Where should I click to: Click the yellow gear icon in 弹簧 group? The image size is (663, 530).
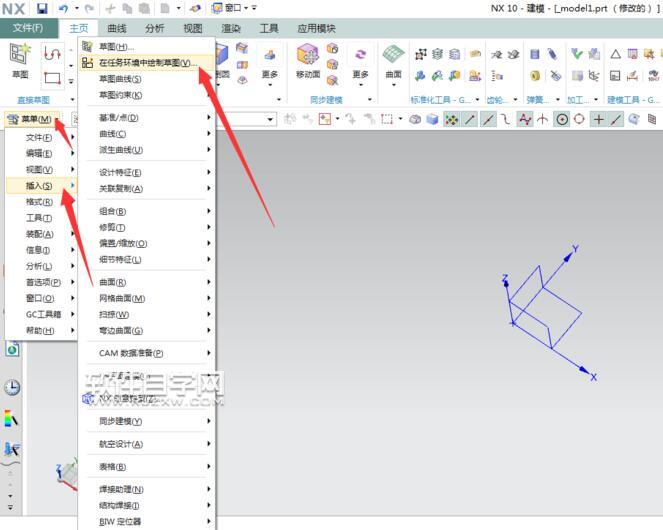535,76
